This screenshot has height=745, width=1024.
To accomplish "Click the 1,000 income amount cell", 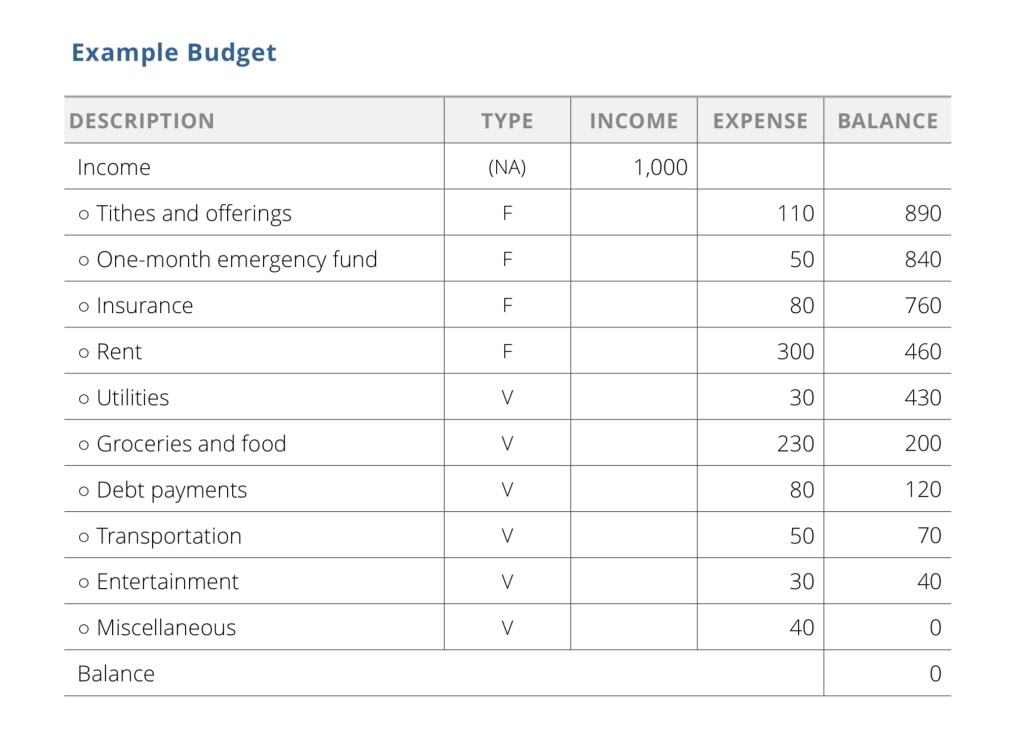I will coord(660,168).
